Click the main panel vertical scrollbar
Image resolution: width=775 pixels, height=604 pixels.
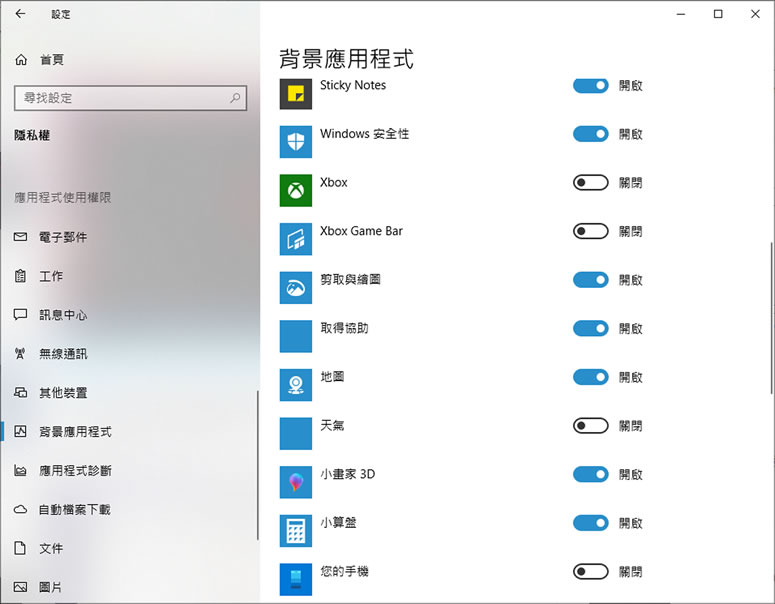(771, 320)
